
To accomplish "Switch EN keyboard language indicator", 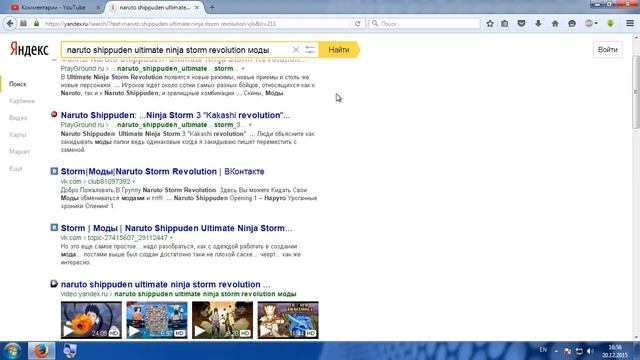I will click(543, 350).
